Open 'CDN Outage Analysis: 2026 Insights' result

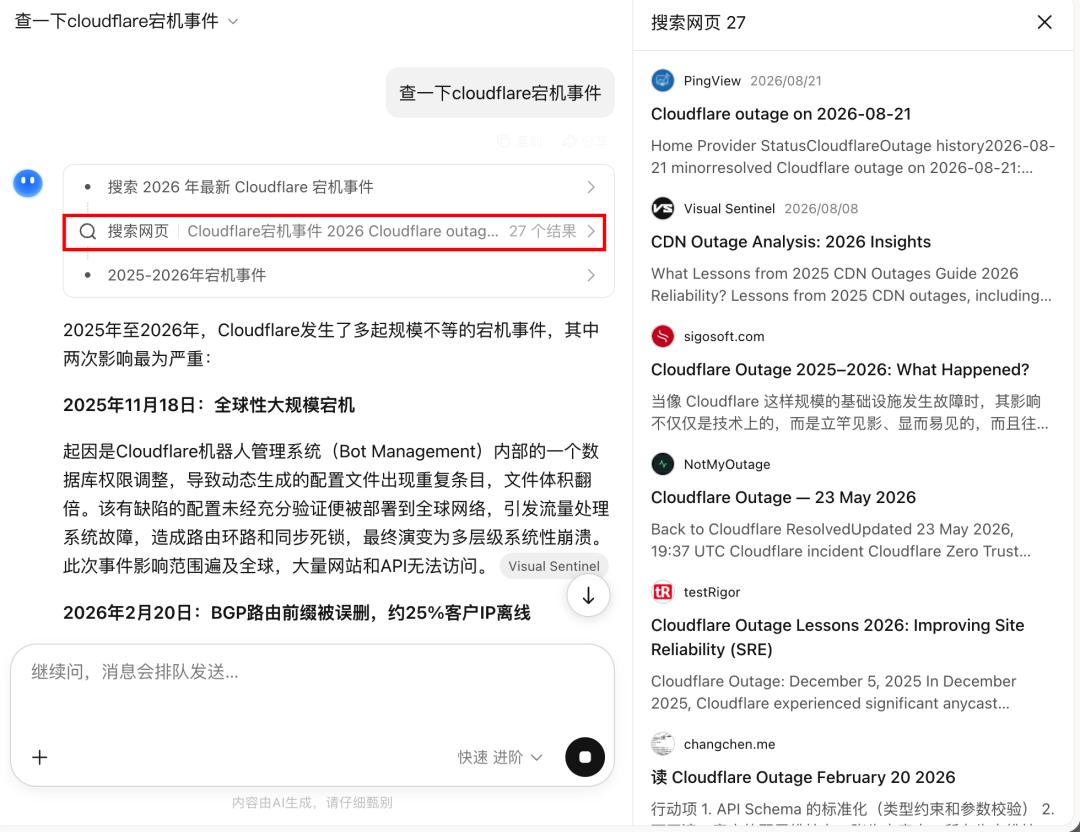pos(791,242)
